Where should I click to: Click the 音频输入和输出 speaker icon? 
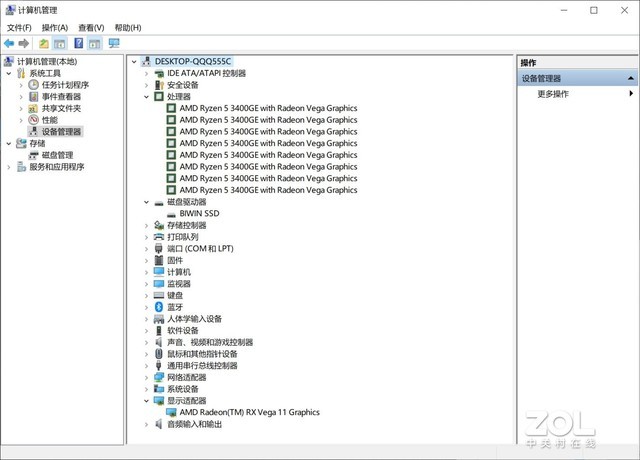pos(159,424)
